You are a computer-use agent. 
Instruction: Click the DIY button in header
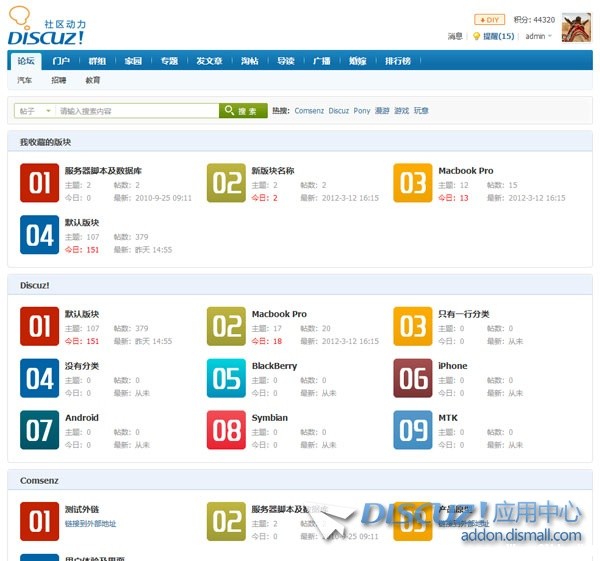pyautogui.click(x=489, y=19)
